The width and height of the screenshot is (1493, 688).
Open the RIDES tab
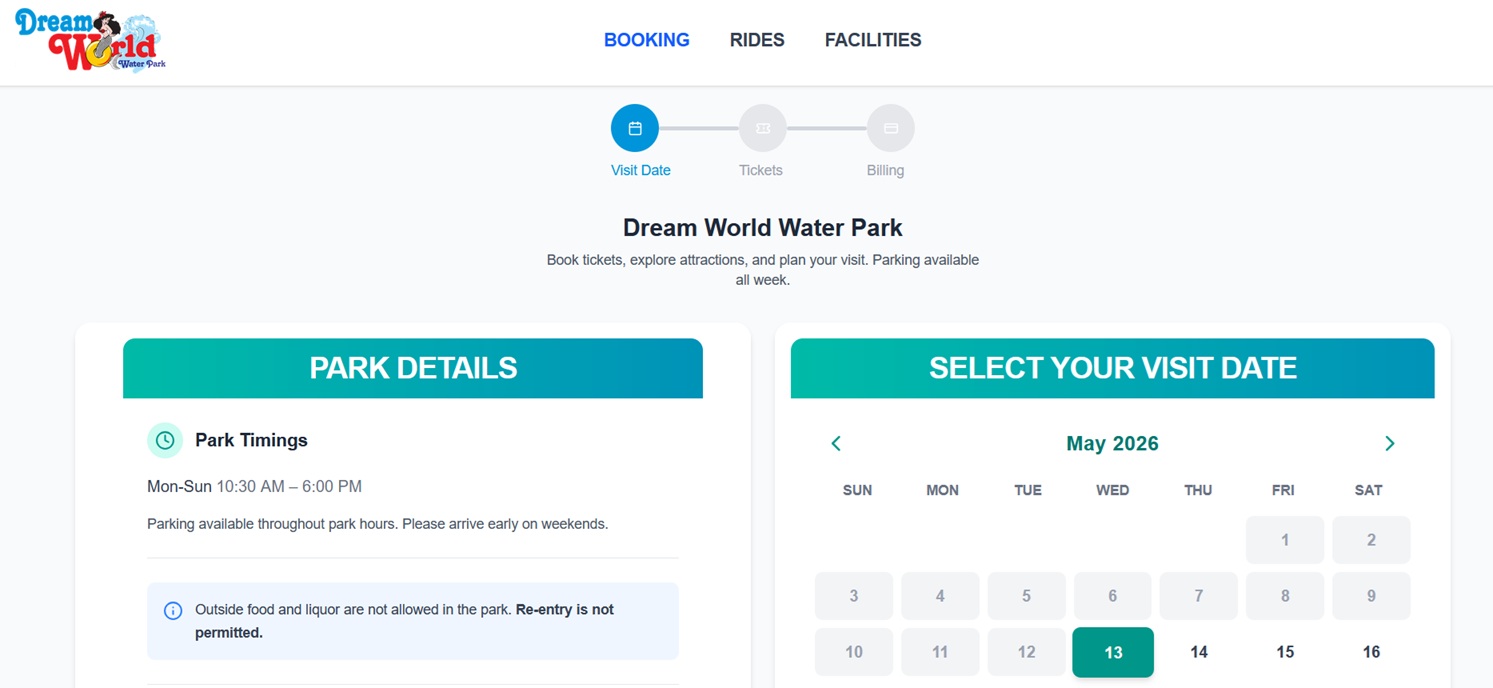pyautogui.click(x=757, y=40)
